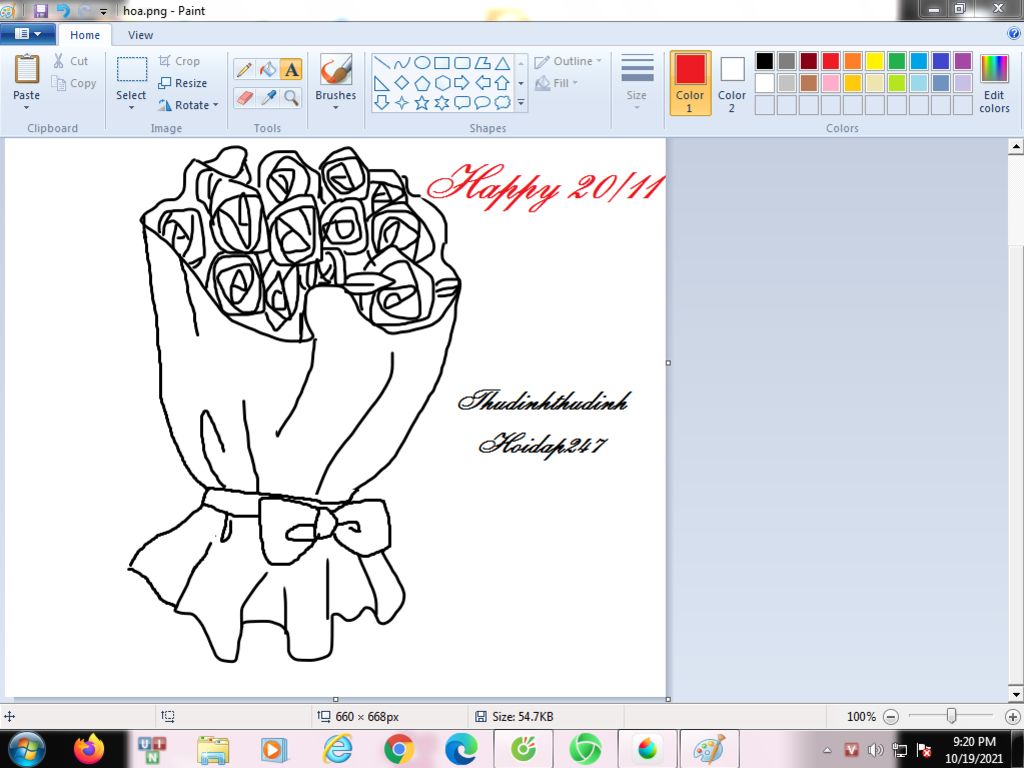
Task: Expand the Shapes gallery more arrow
Action: tap(520, 103)
